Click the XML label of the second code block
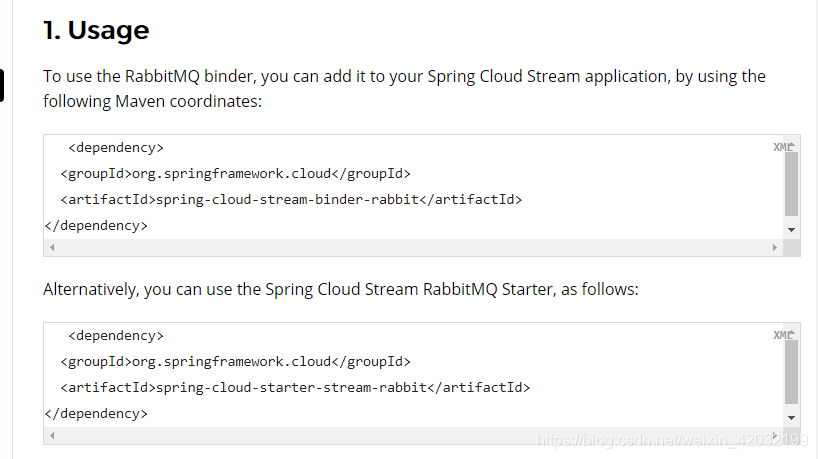The image size is (818, 459). coord(783,335)
